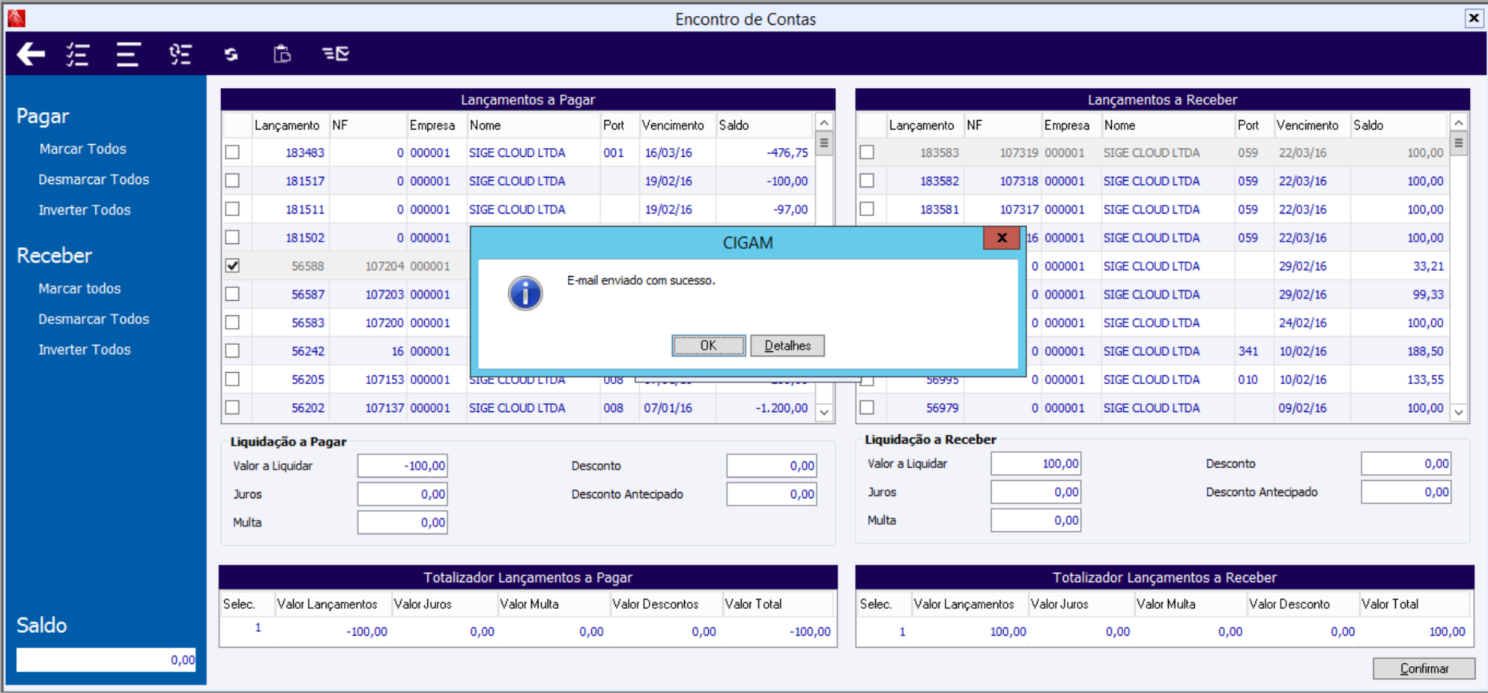Click the check-all list toolbar icon

[78, 54]
